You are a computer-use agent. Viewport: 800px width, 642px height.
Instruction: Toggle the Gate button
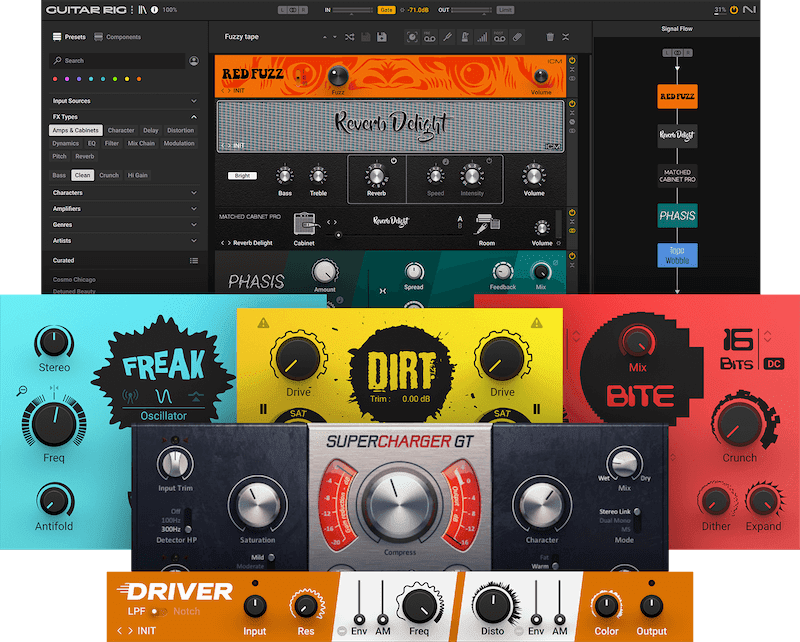point(386,10)
